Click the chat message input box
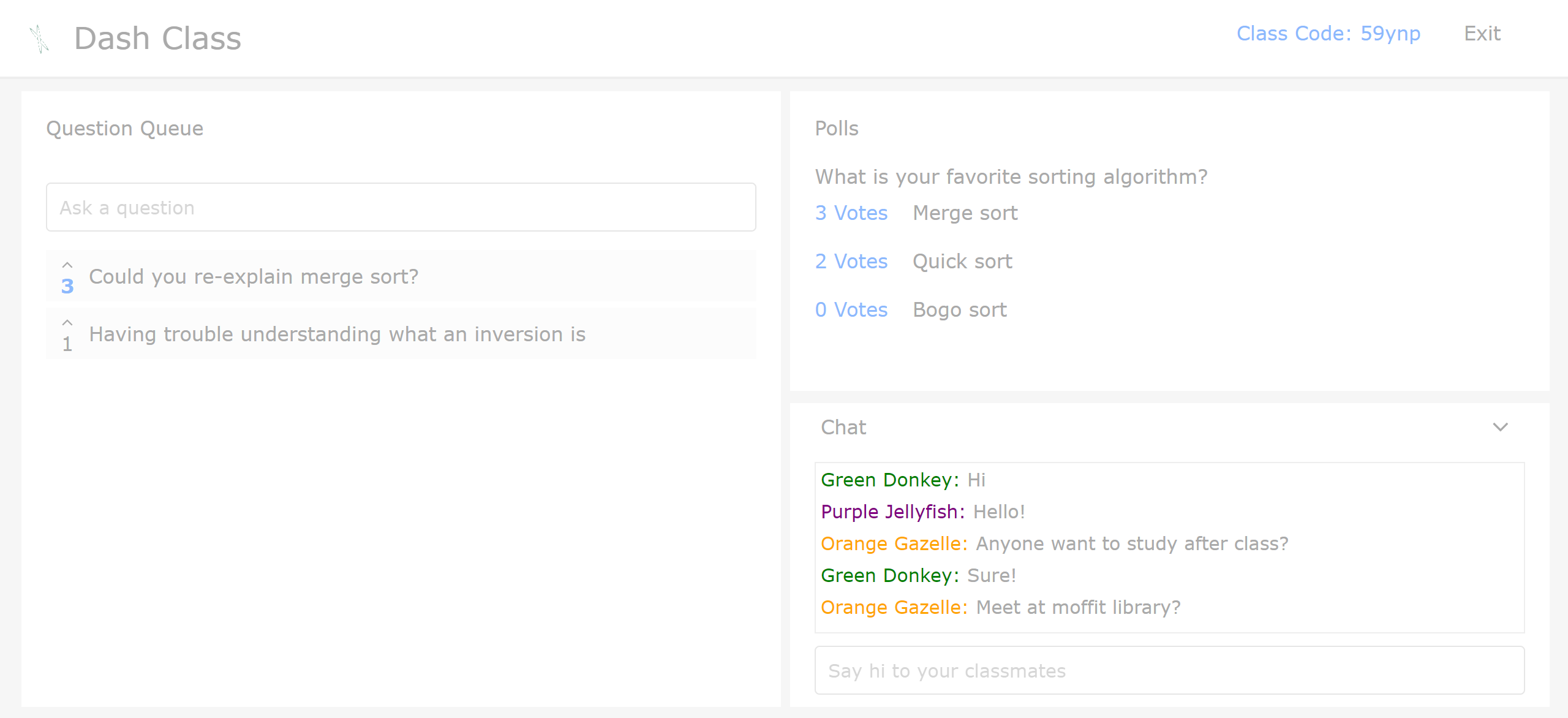The image size is (1568, 718). tap(1169, 671)
